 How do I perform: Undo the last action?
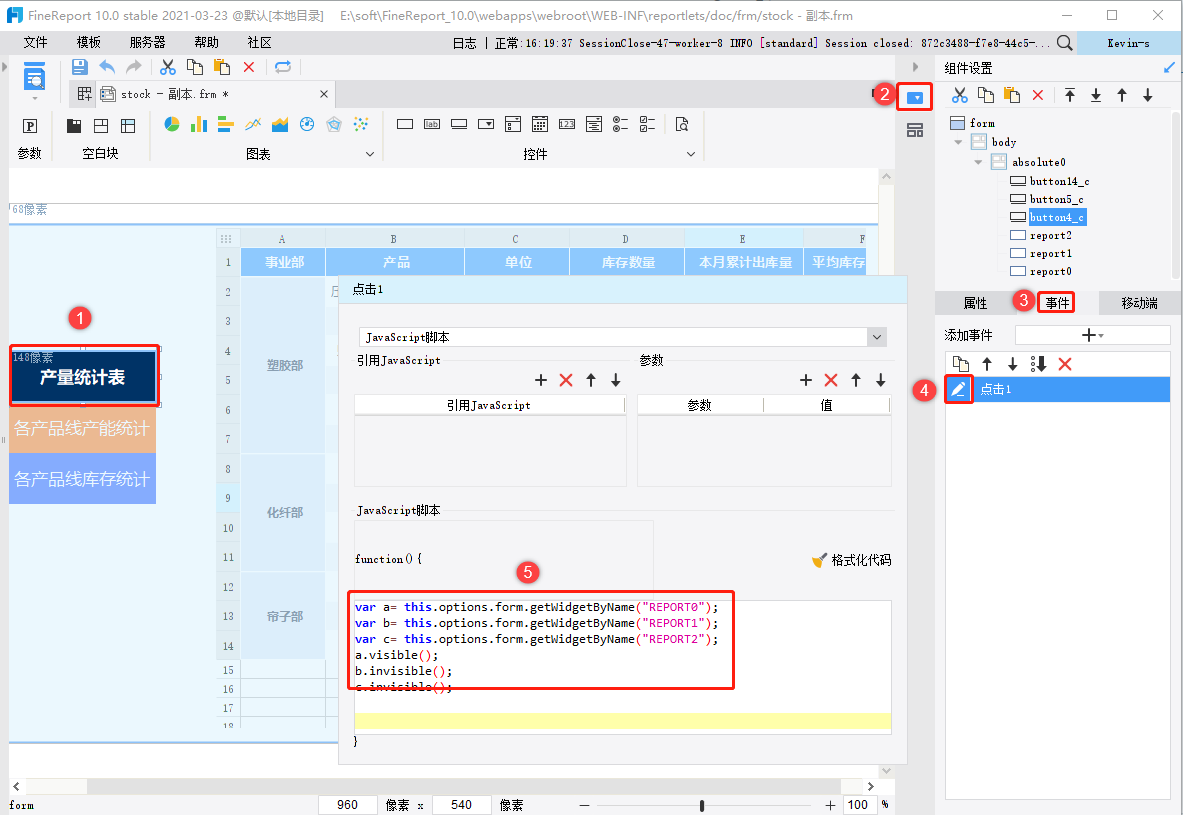tap(107, 67)
